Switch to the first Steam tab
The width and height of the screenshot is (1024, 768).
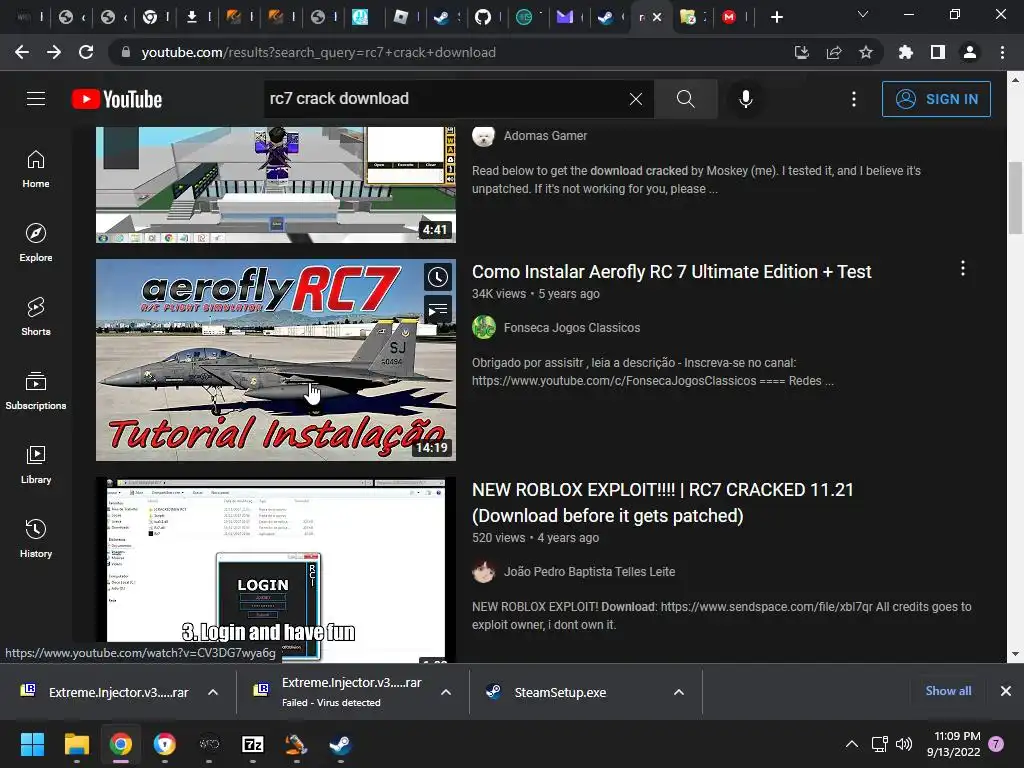point(442,17)
